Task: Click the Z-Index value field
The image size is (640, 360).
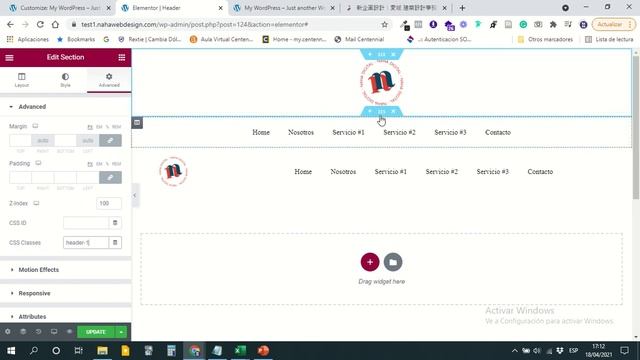Action: coord(109,203)
